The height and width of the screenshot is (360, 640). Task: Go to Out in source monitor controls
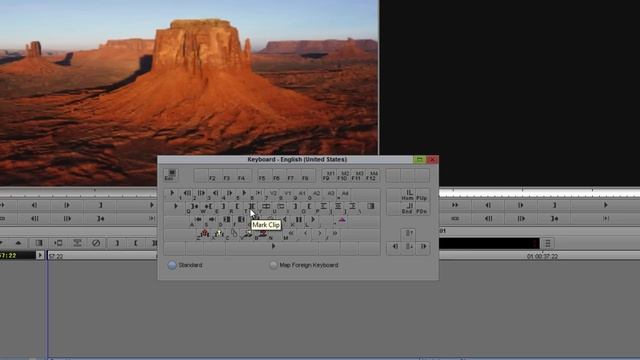pyautogui.click(x=100, y=218)
